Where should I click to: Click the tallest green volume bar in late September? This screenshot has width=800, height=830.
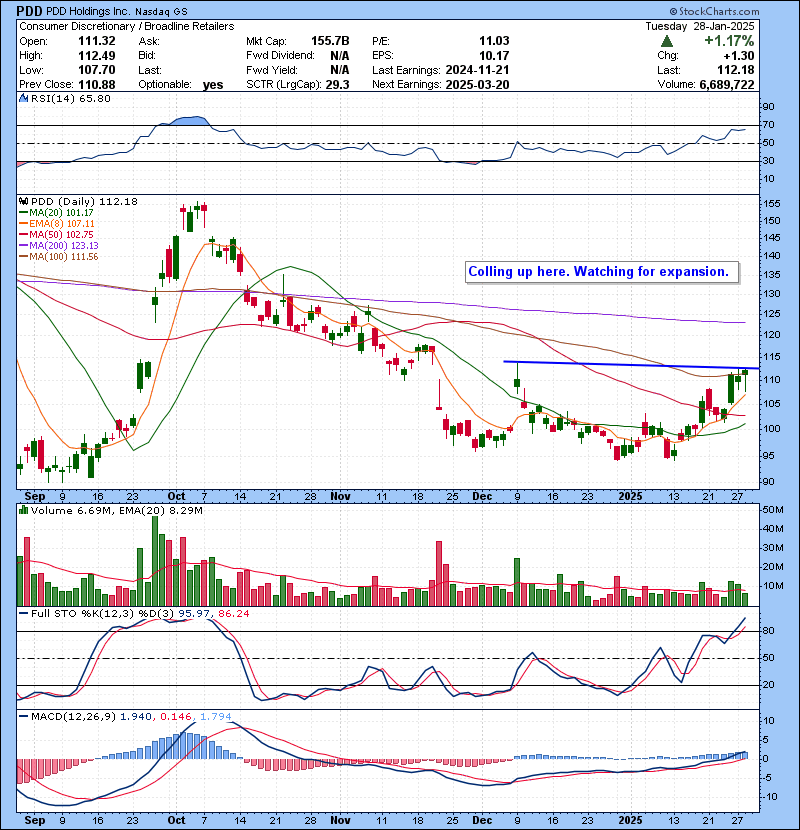[155, 561]
